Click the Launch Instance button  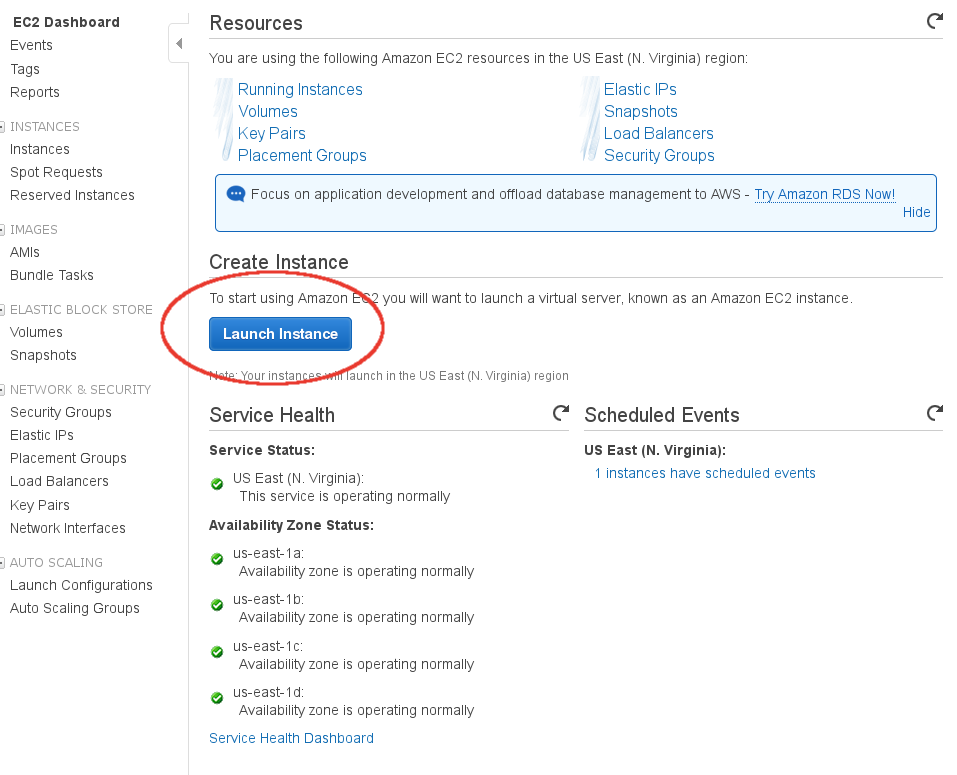[280, 334]
